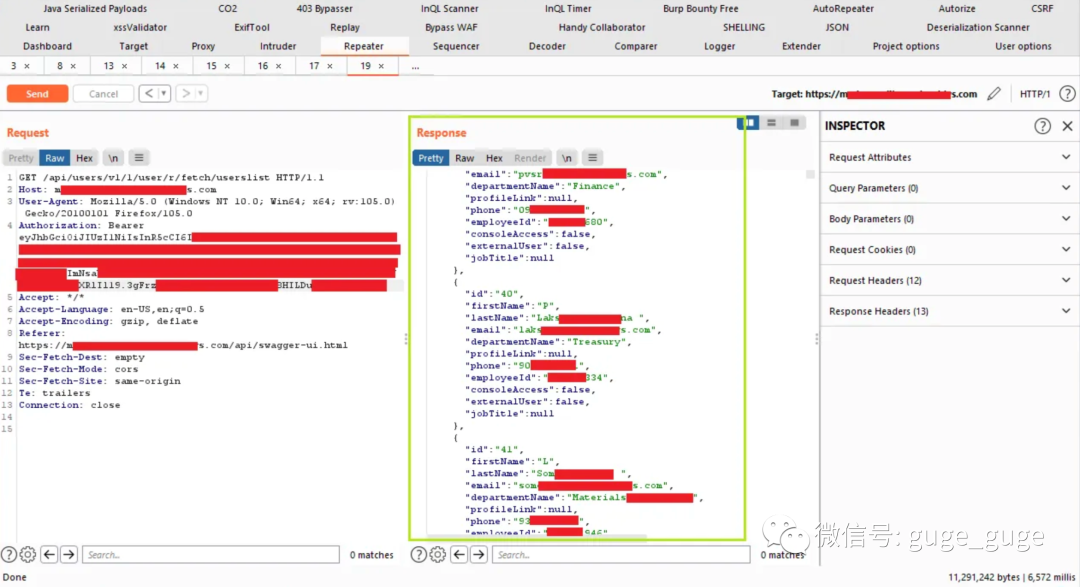Switch the Response view to Hex
Image resolution: width=1080 pixels, height=587 pixels.
coord(494,158)
